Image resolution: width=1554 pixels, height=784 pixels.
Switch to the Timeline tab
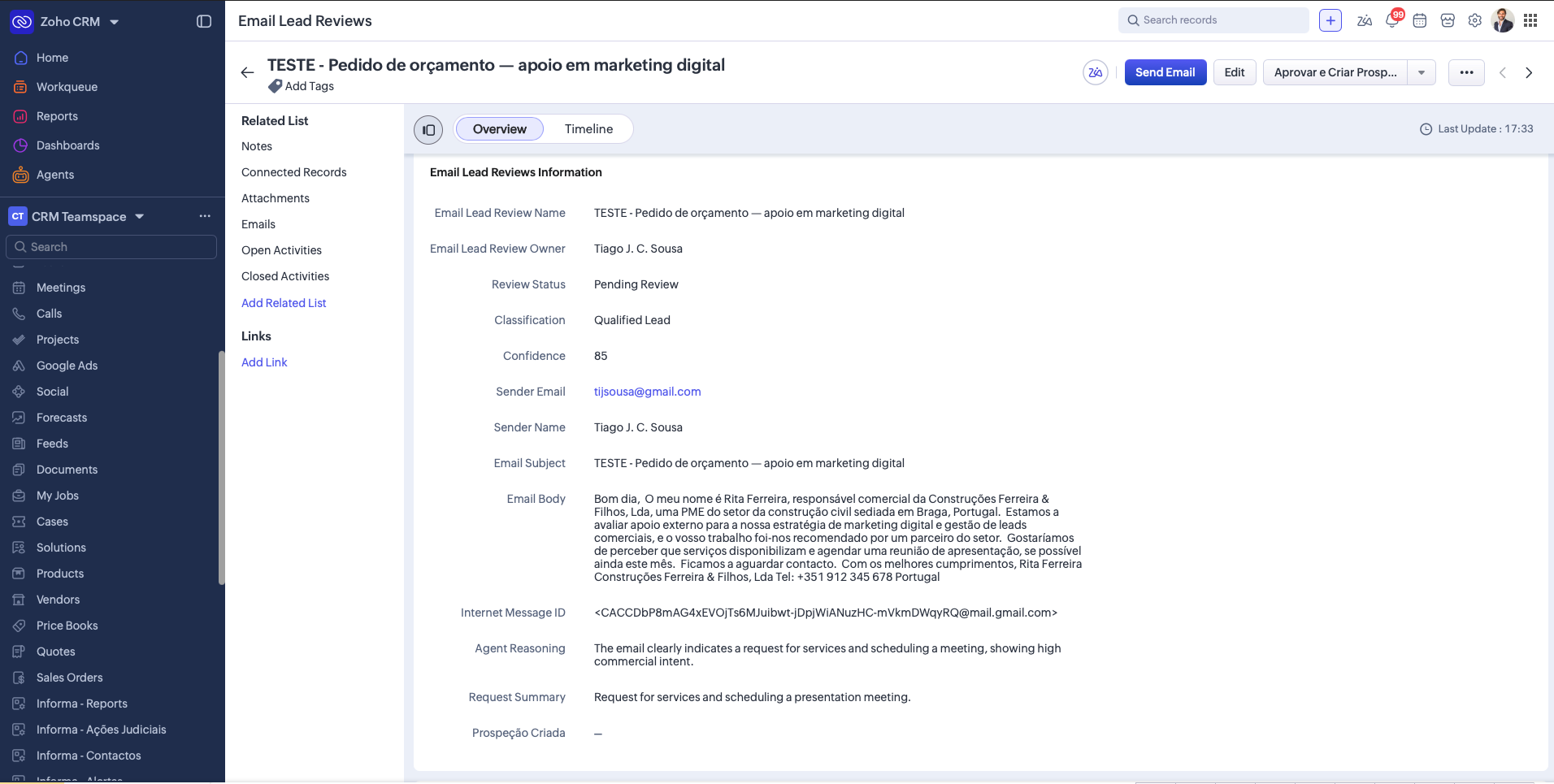589,129
